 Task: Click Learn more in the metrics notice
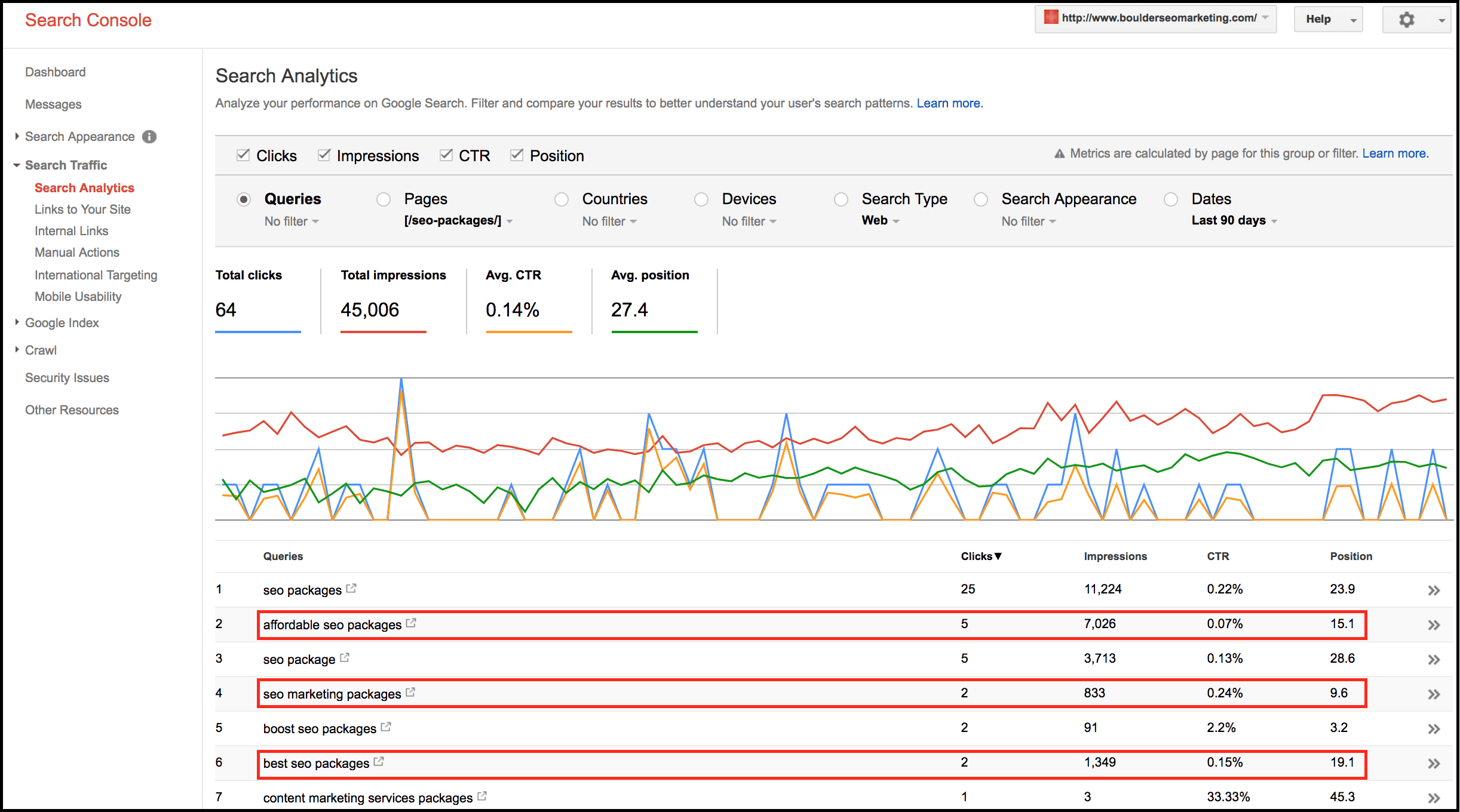tap(1395, 153)
